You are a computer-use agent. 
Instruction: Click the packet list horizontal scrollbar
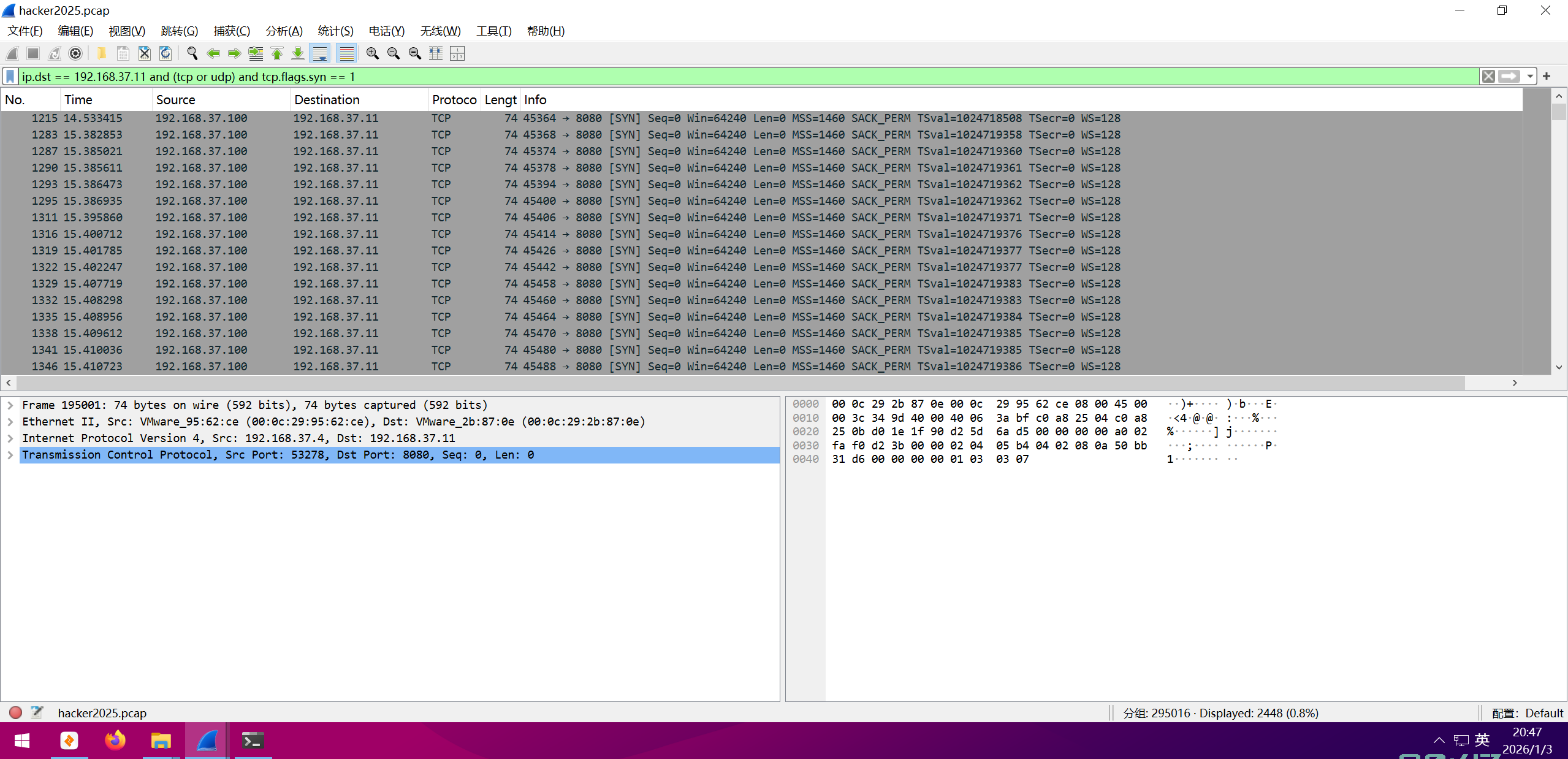pyautogui.click(x=736, y=383)
